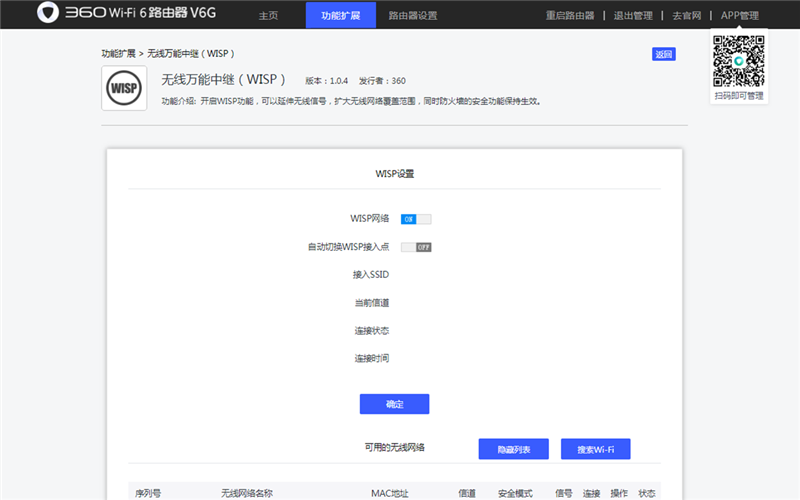Open the 主页 tab

[x=268, y=15]
